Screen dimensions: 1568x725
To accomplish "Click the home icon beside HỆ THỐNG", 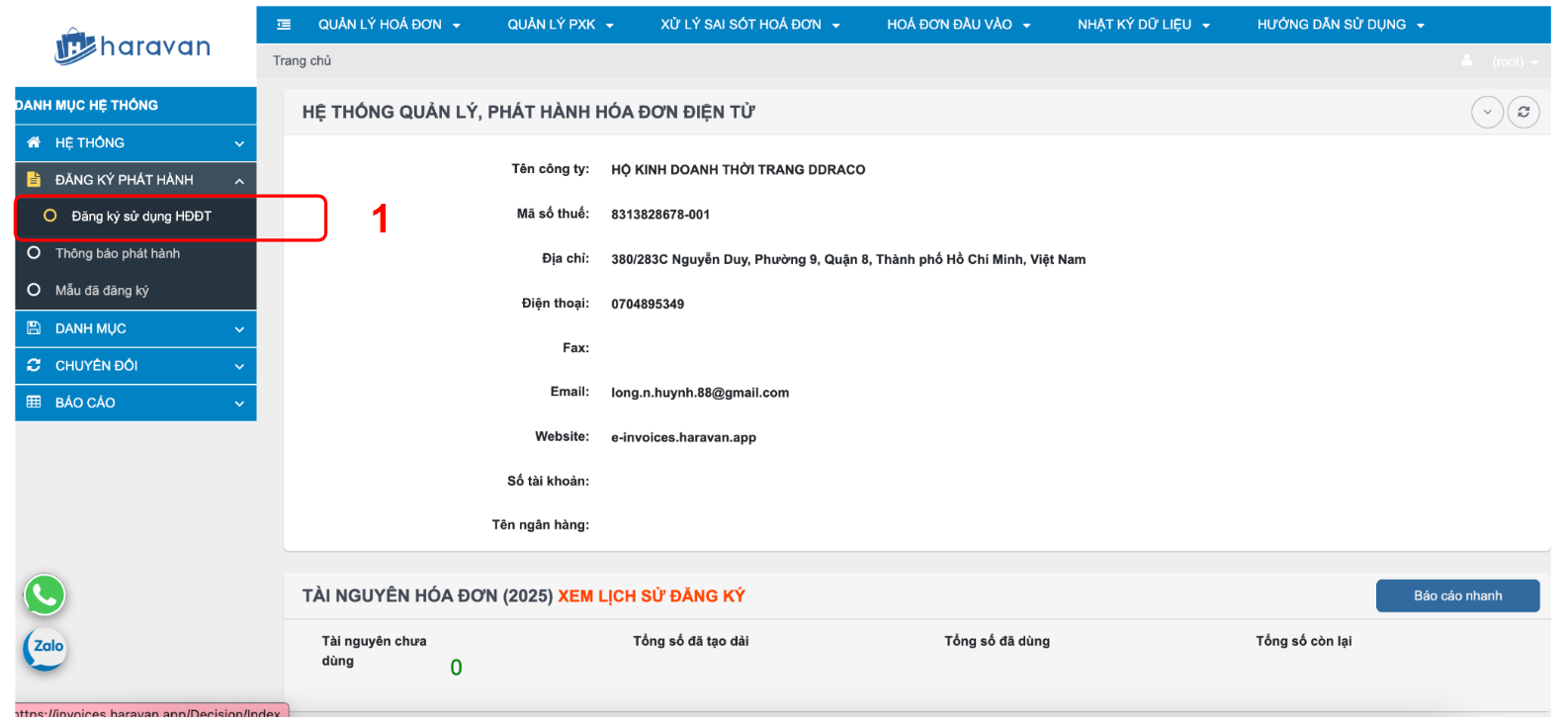I will pos(34,142).
